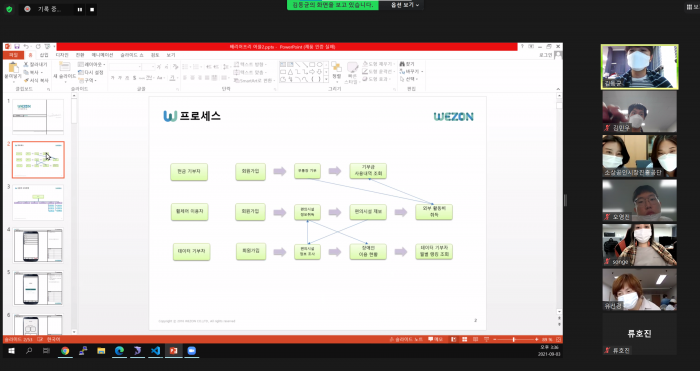This screenshot has height=371, width=700.
Task: Stop the Zoom recording with square button
Action: pos(92,9)
